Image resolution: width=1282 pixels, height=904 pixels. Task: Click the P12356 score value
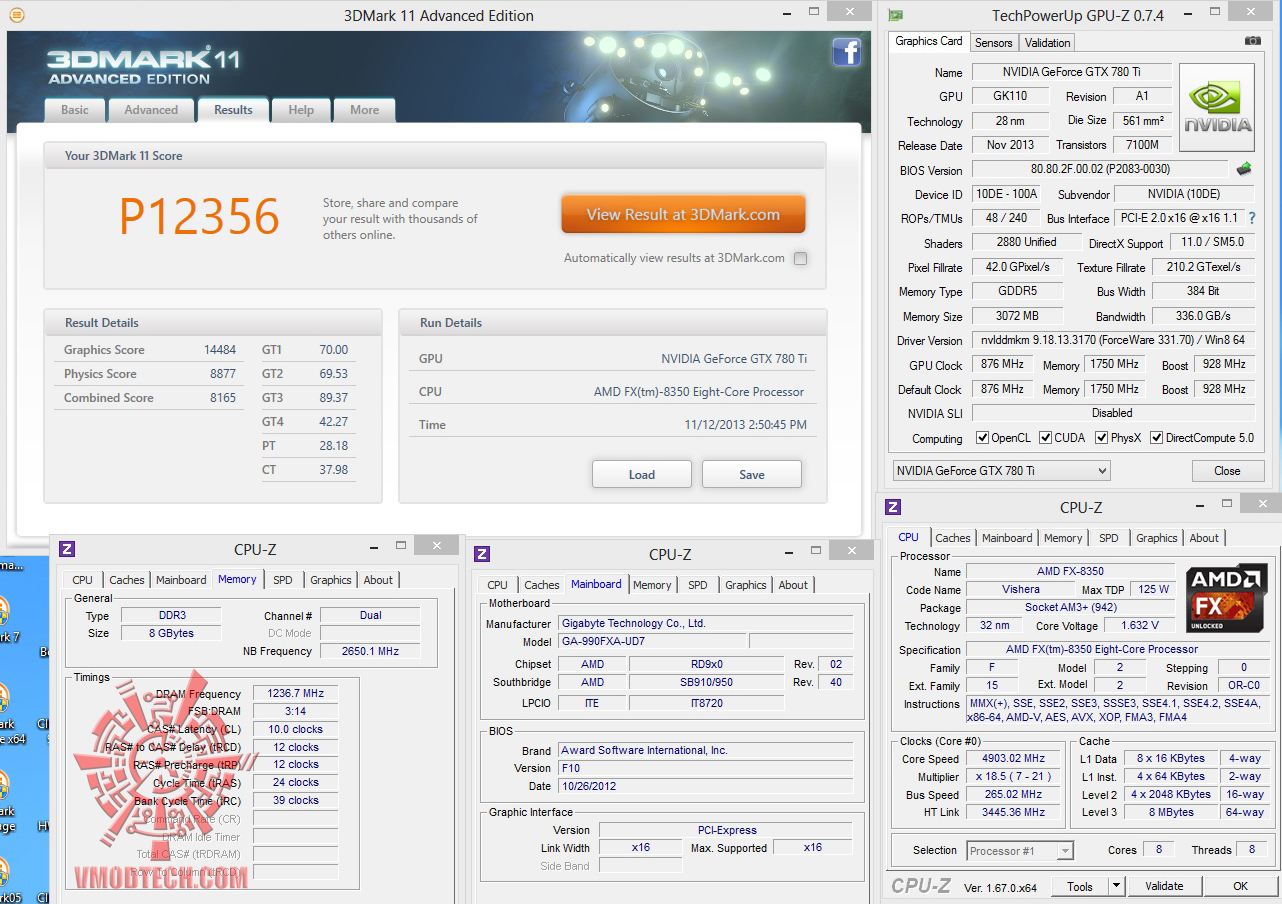coord(200,216)
